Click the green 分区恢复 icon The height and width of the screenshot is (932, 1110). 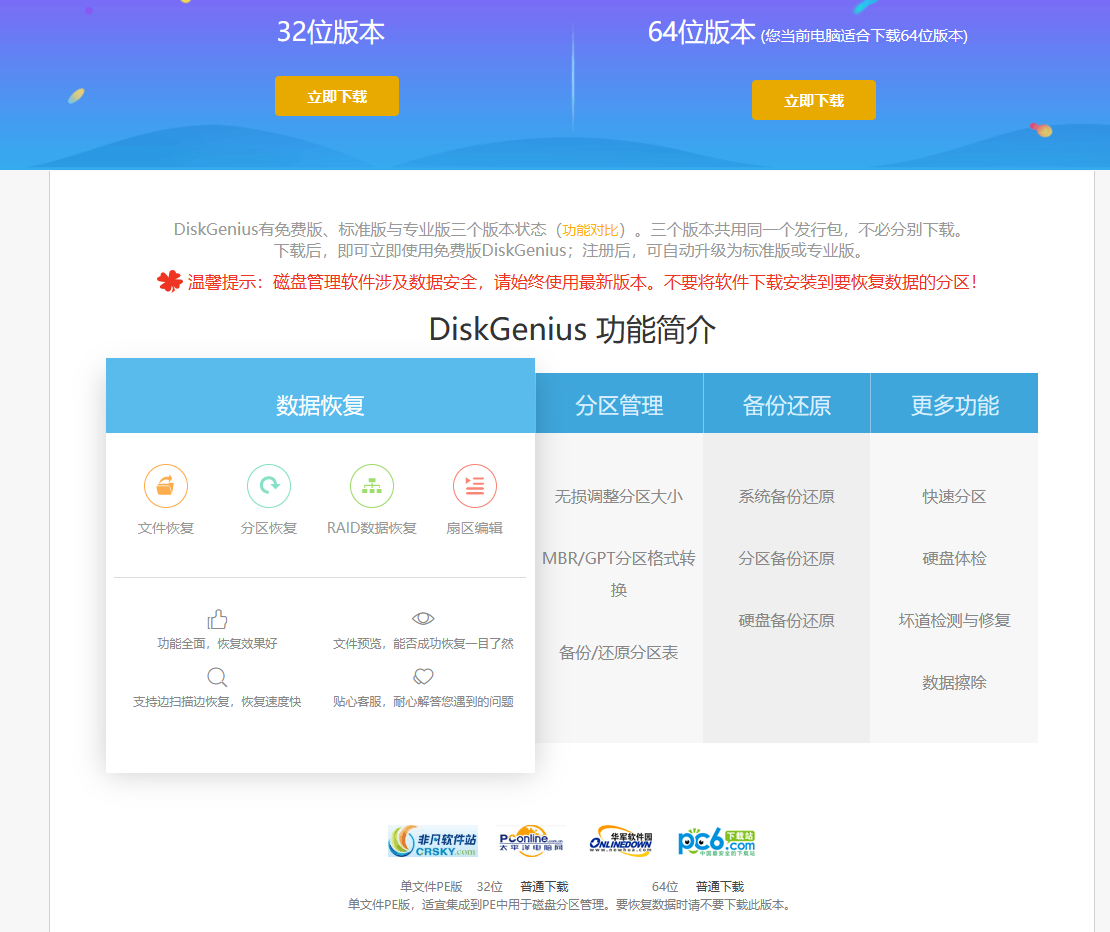269,486
